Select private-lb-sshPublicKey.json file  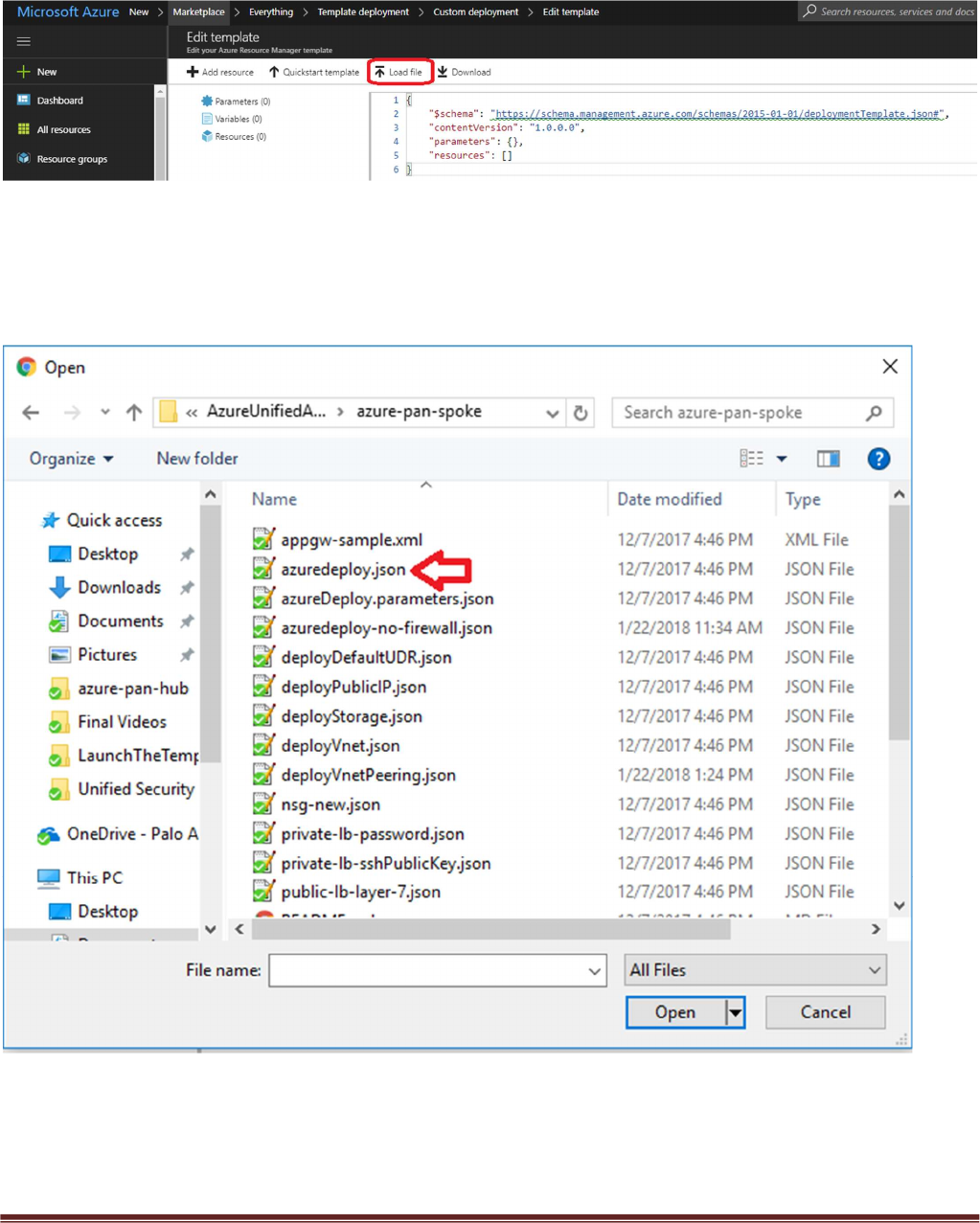coord(385,863)
